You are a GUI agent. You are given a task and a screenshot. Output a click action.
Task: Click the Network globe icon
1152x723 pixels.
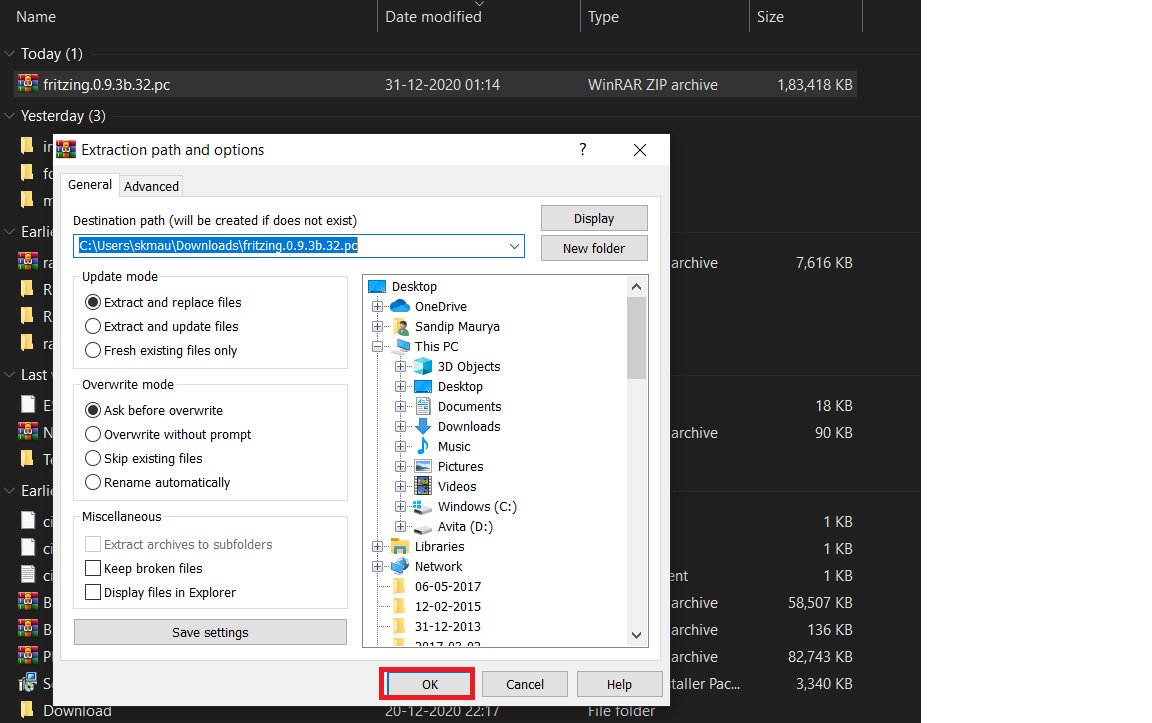click(x=400, y=566)
